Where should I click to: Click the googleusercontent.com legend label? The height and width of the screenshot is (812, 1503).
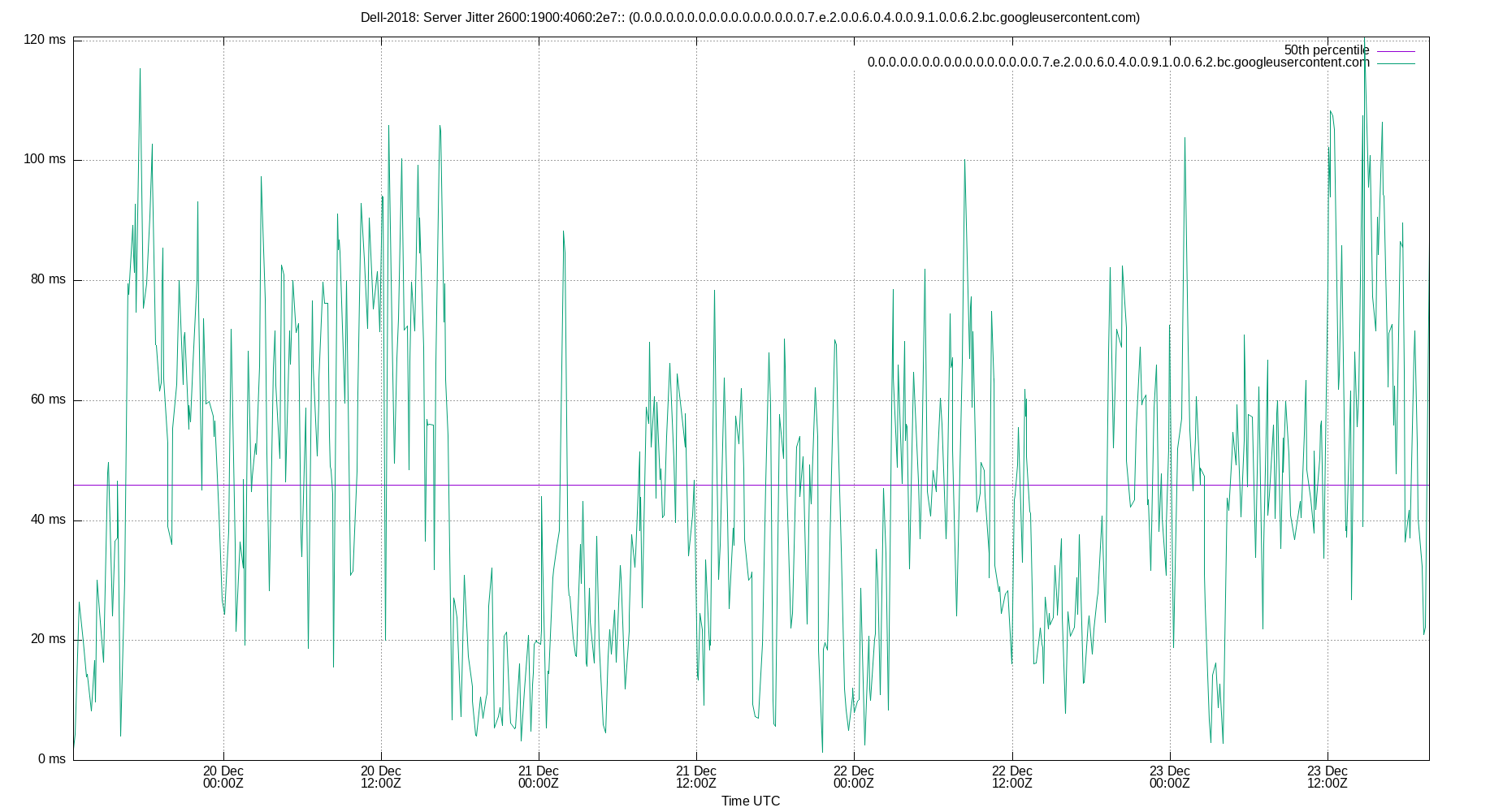[1117, 61]
